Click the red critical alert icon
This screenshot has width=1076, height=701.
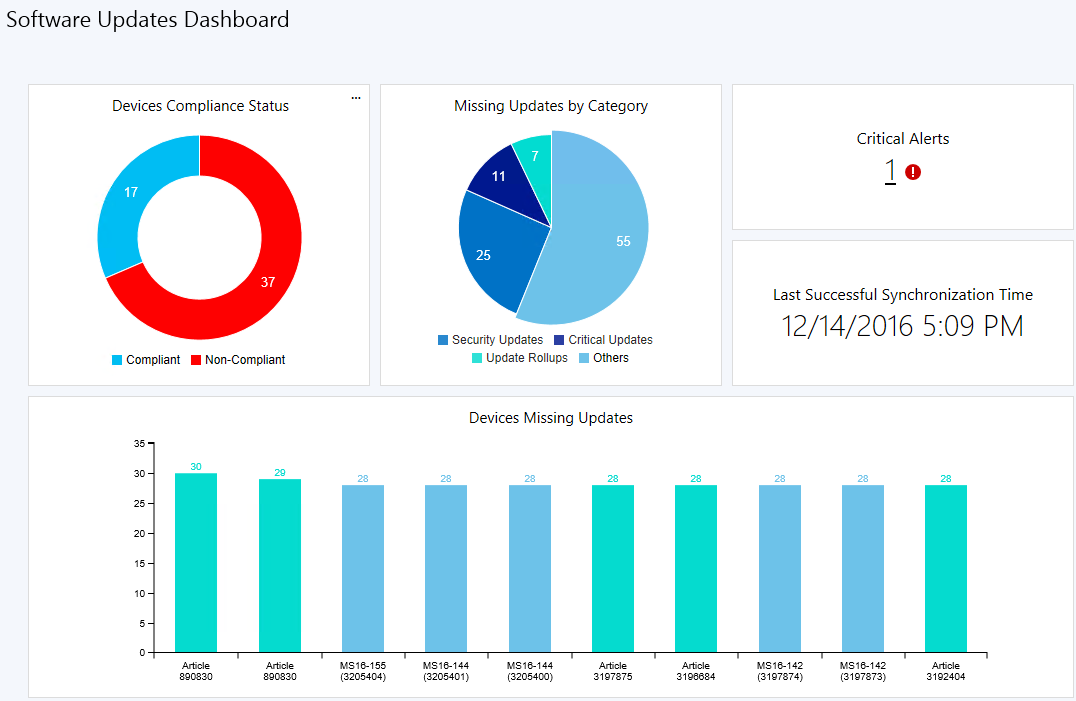(913, 172)
